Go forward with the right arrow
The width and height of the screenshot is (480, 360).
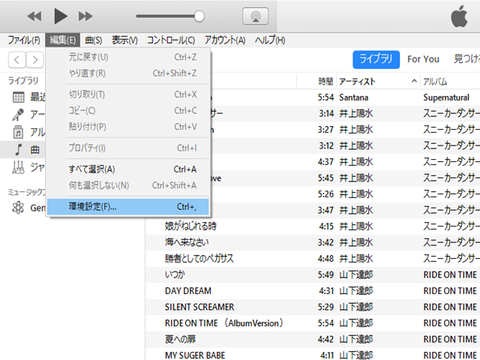click(35, 60)
